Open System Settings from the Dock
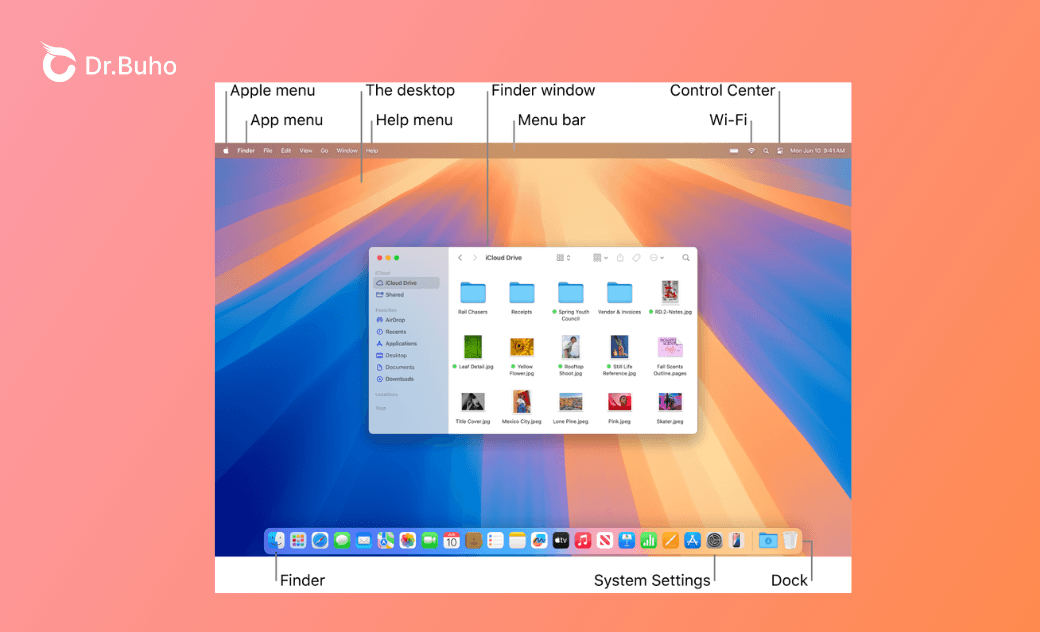 point(712,540)
